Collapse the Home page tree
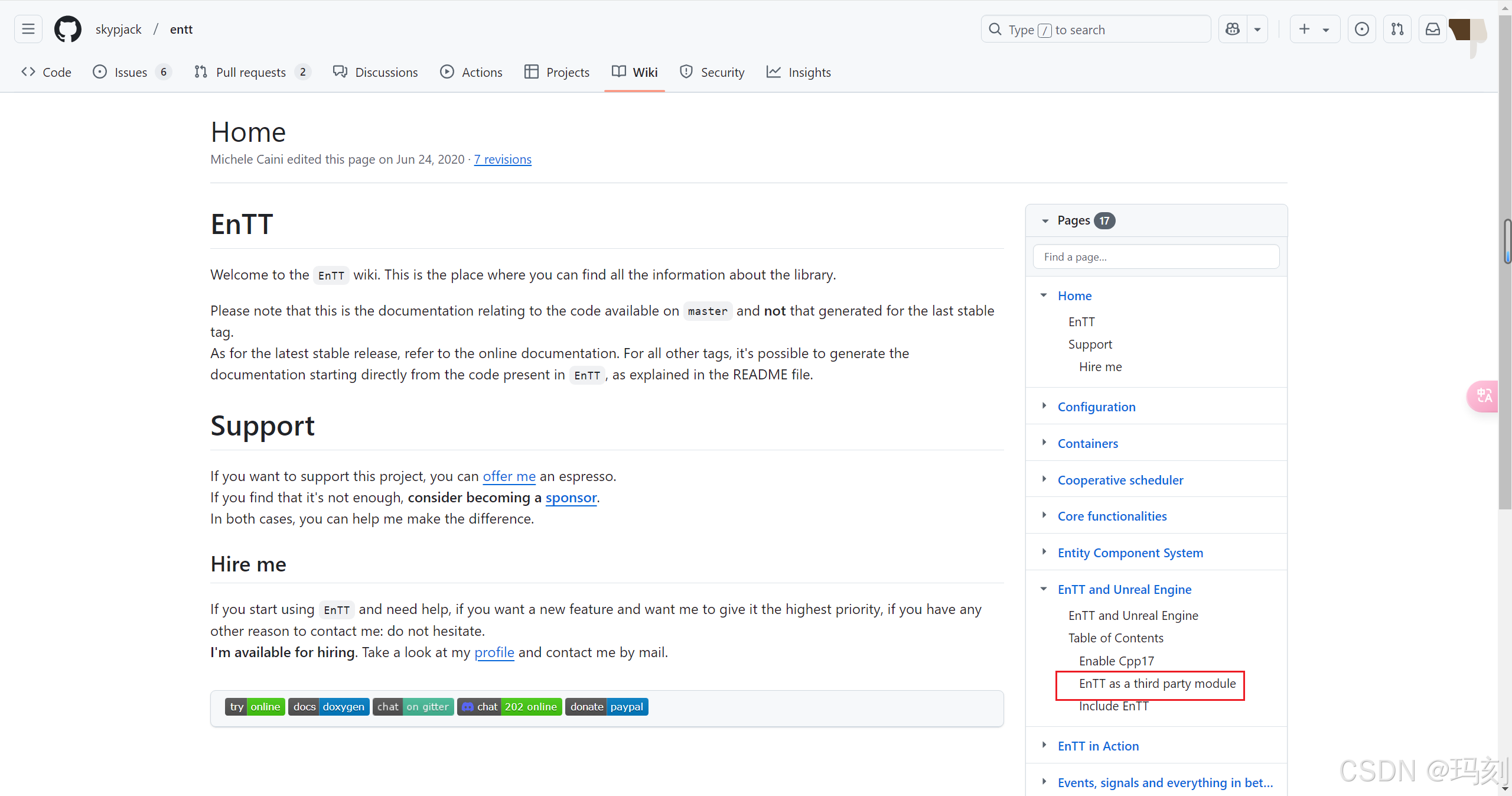This screenshot has width=1512, height=796. (x=1044, y=295)
